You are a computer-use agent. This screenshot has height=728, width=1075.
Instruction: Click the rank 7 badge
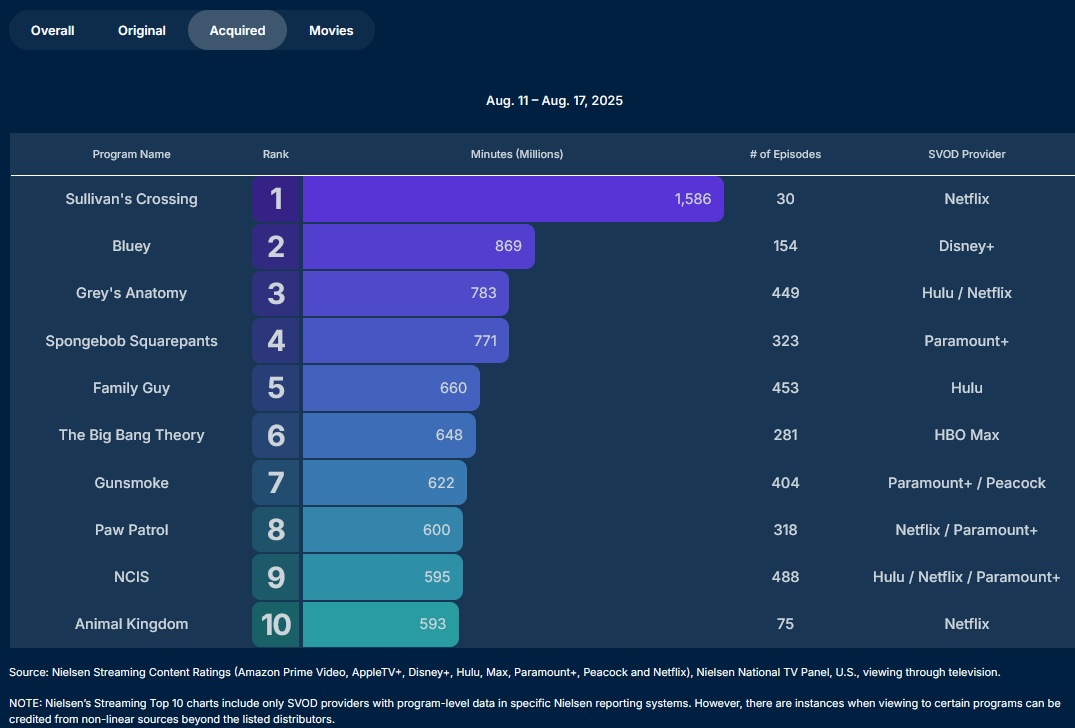276,483
